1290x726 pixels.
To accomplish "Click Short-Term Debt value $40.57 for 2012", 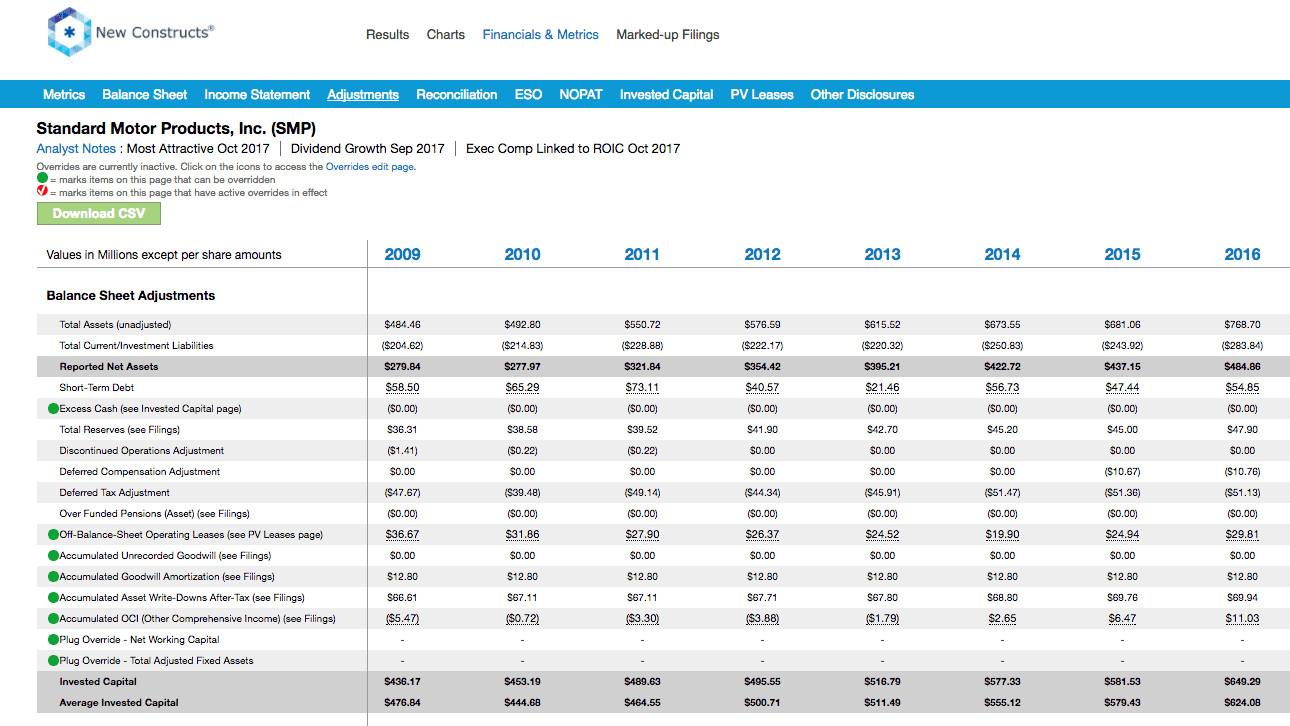I will [x=762, y=387].
